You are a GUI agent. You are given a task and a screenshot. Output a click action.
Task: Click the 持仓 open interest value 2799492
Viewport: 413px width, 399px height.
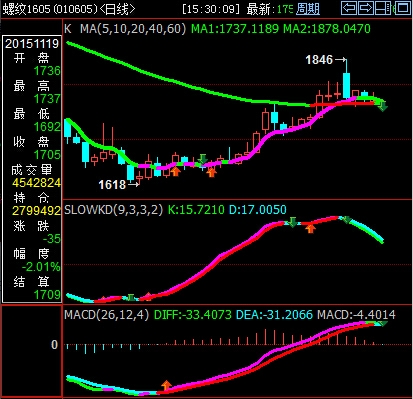37,211
